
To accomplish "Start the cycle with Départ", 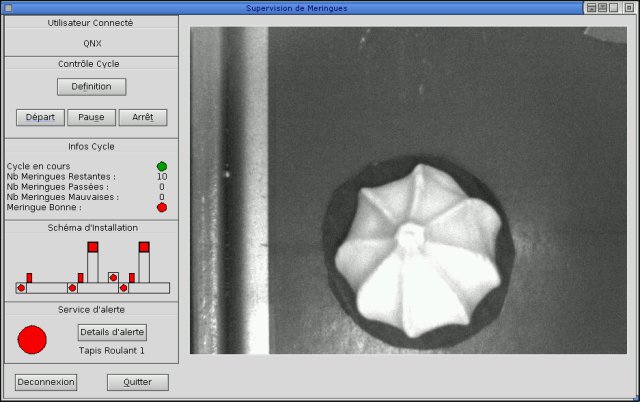I will click(x=40, y=118).
